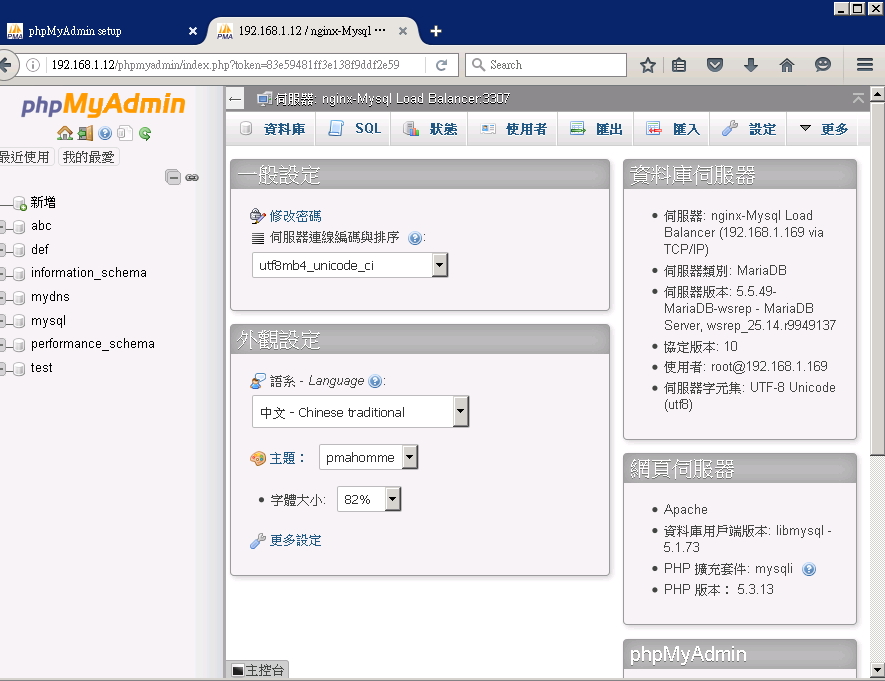Close the phpMyAdmin setup browser tab

pos(192,31)
